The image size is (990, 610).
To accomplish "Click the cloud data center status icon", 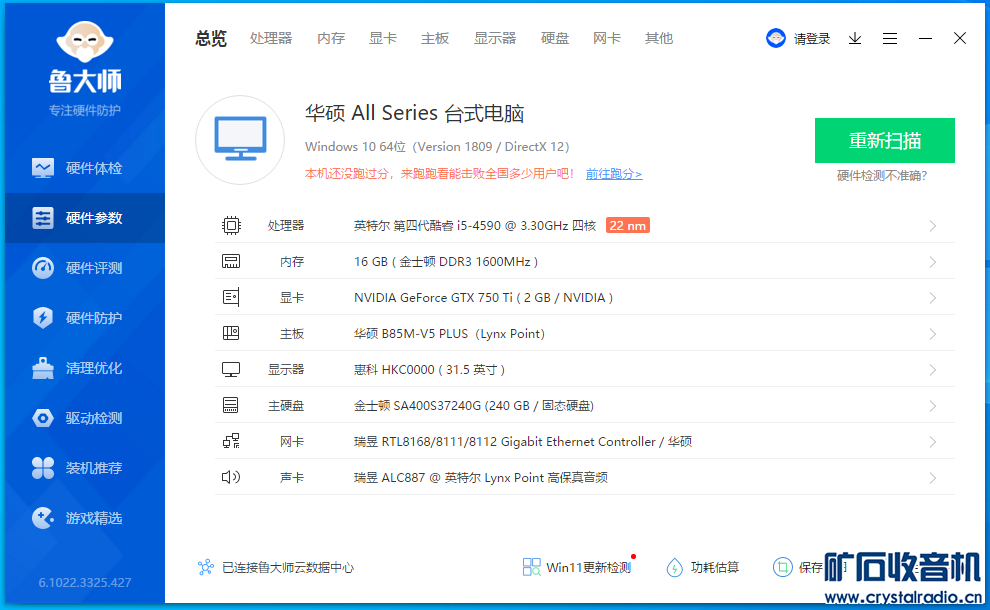I will (206, 567).
